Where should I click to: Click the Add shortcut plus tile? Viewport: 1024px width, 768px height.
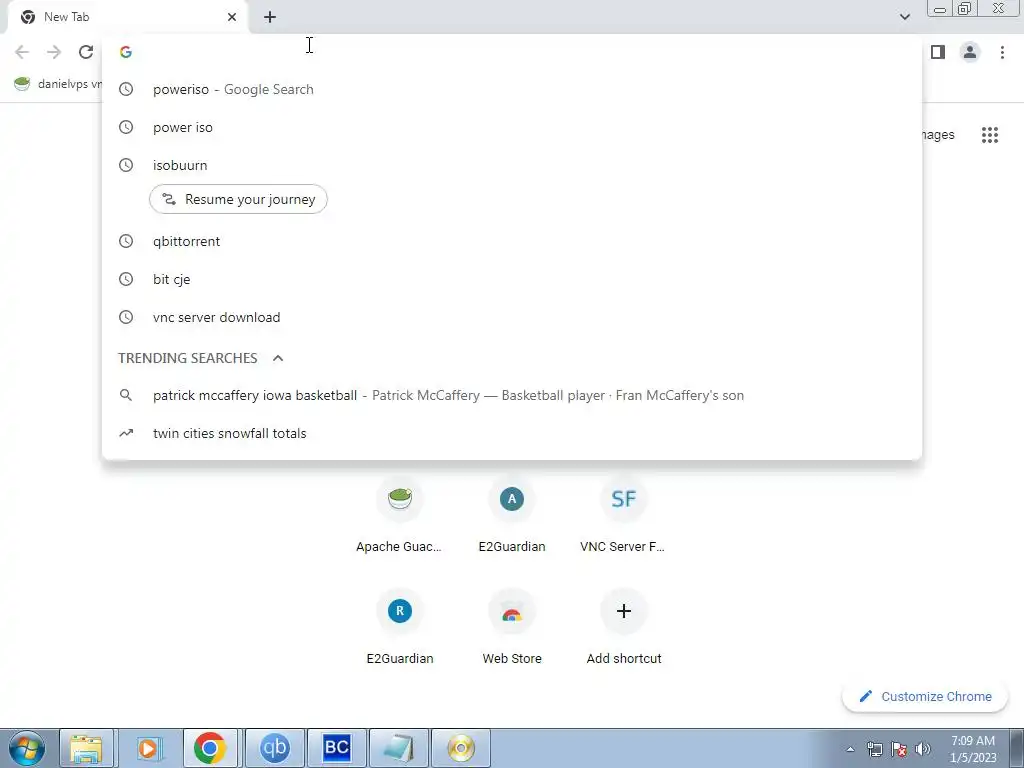click(624, 628)
